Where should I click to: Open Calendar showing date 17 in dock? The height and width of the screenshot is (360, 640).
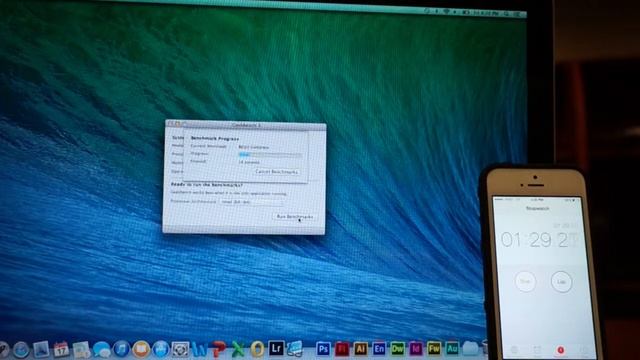[x=61, y=350]
